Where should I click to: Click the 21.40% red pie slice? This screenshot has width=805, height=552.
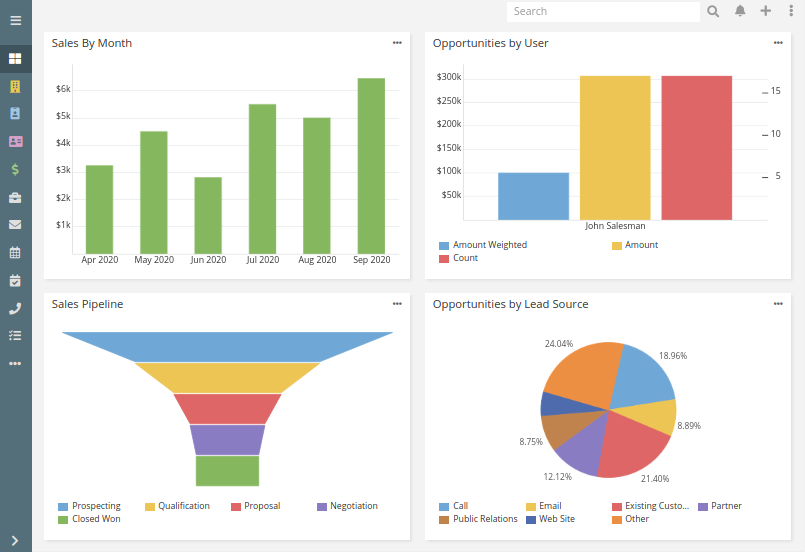click(x=630, y=447)
